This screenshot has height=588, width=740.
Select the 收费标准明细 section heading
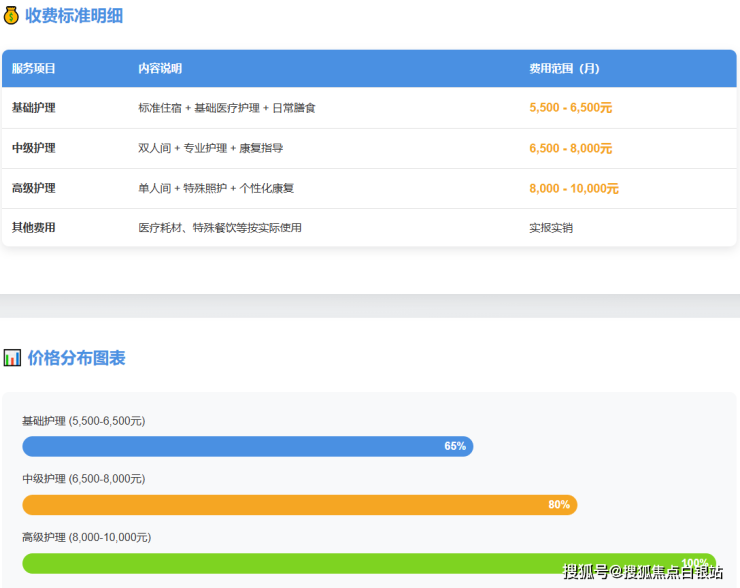tap(74, 16)
